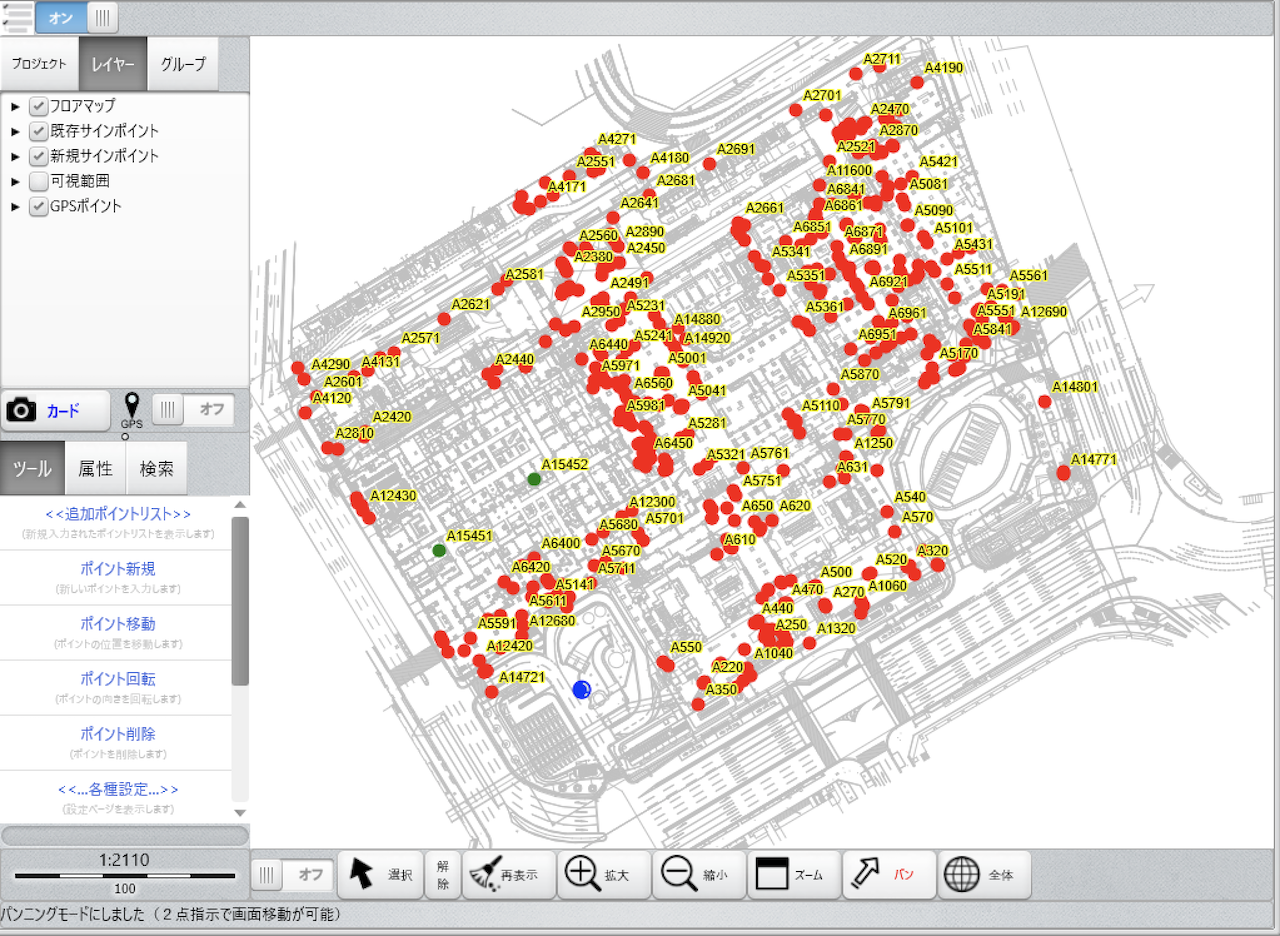This screenshot has height=936, width=1280.
Task: Open the 属性 tab
Action: (95, 469)
